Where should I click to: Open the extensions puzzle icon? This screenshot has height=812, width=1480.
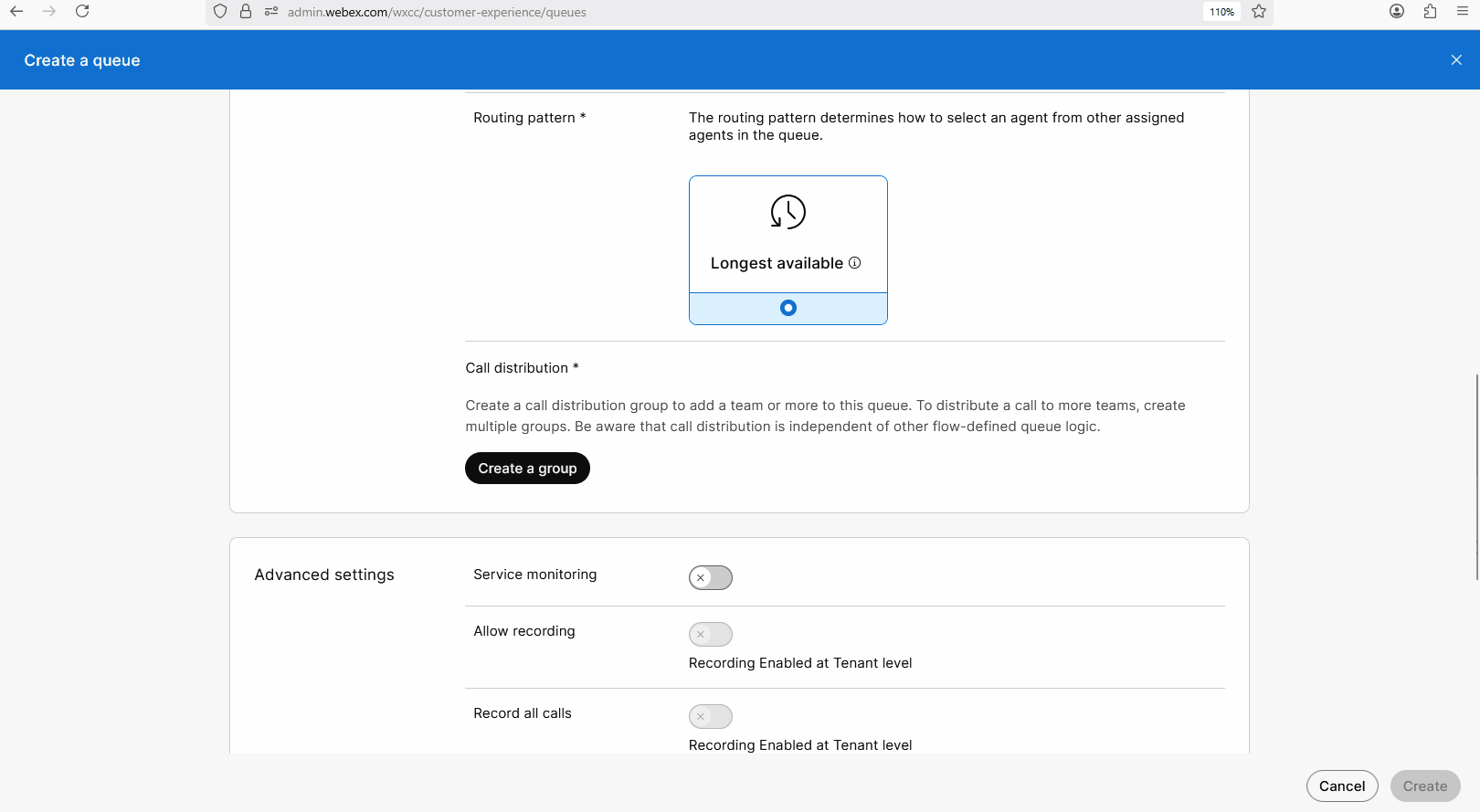tap(1430, 11)
